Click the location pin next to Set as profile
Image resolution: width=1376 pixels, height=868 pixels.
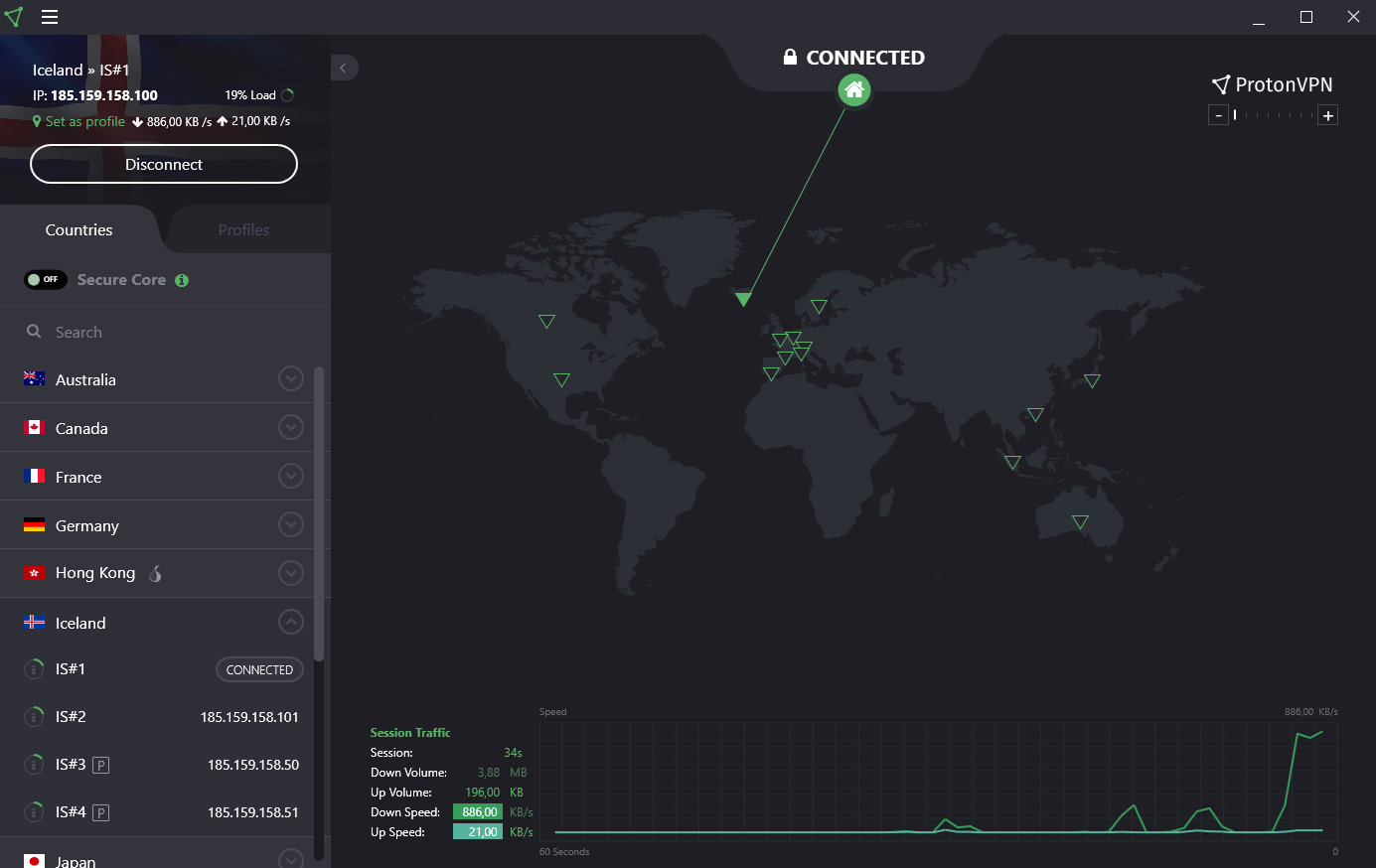click(x=37, y=121)
